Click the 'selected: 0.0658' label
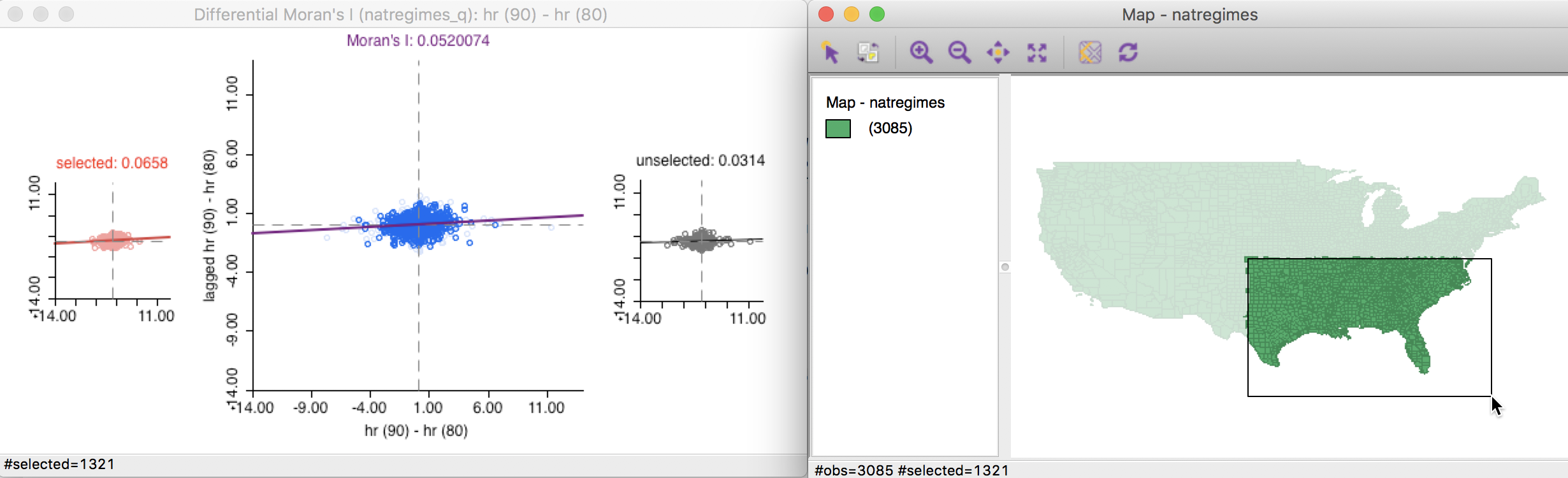The image size is (1568, 478). [112, 163]
